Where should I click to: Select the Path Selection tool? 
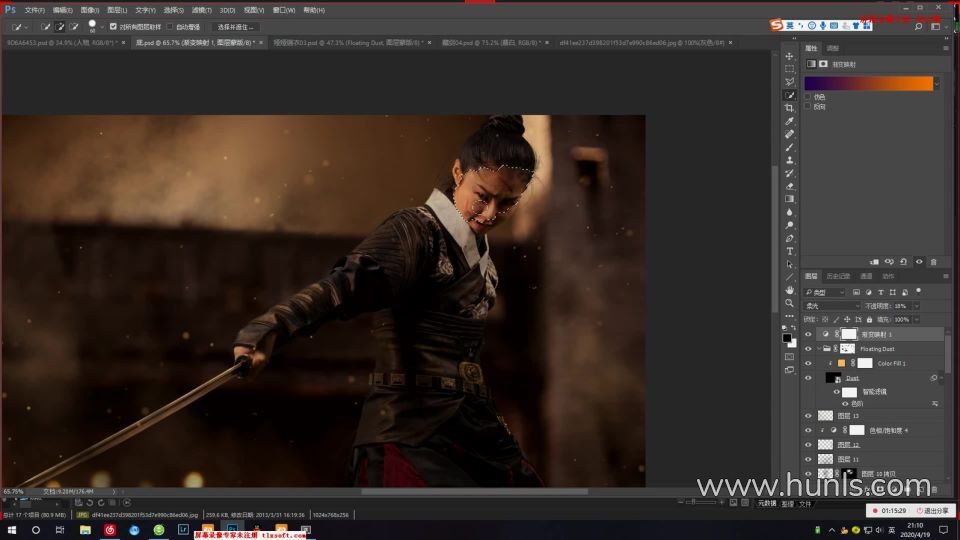pos(789,264)
